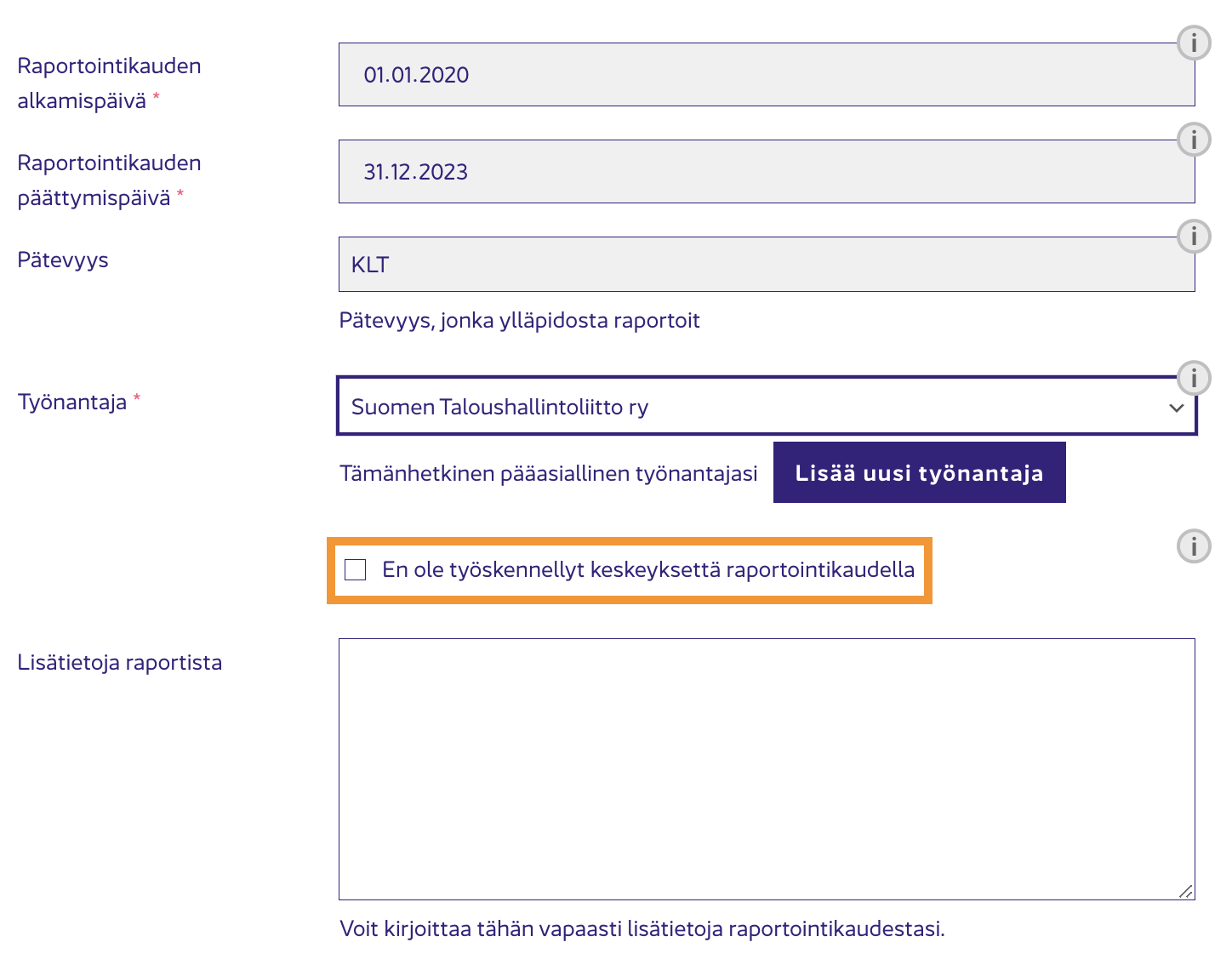Show info icon beside Työnantaja dropdown
The width and height of the screenshot is (1232, 965).
(1194, 378)
